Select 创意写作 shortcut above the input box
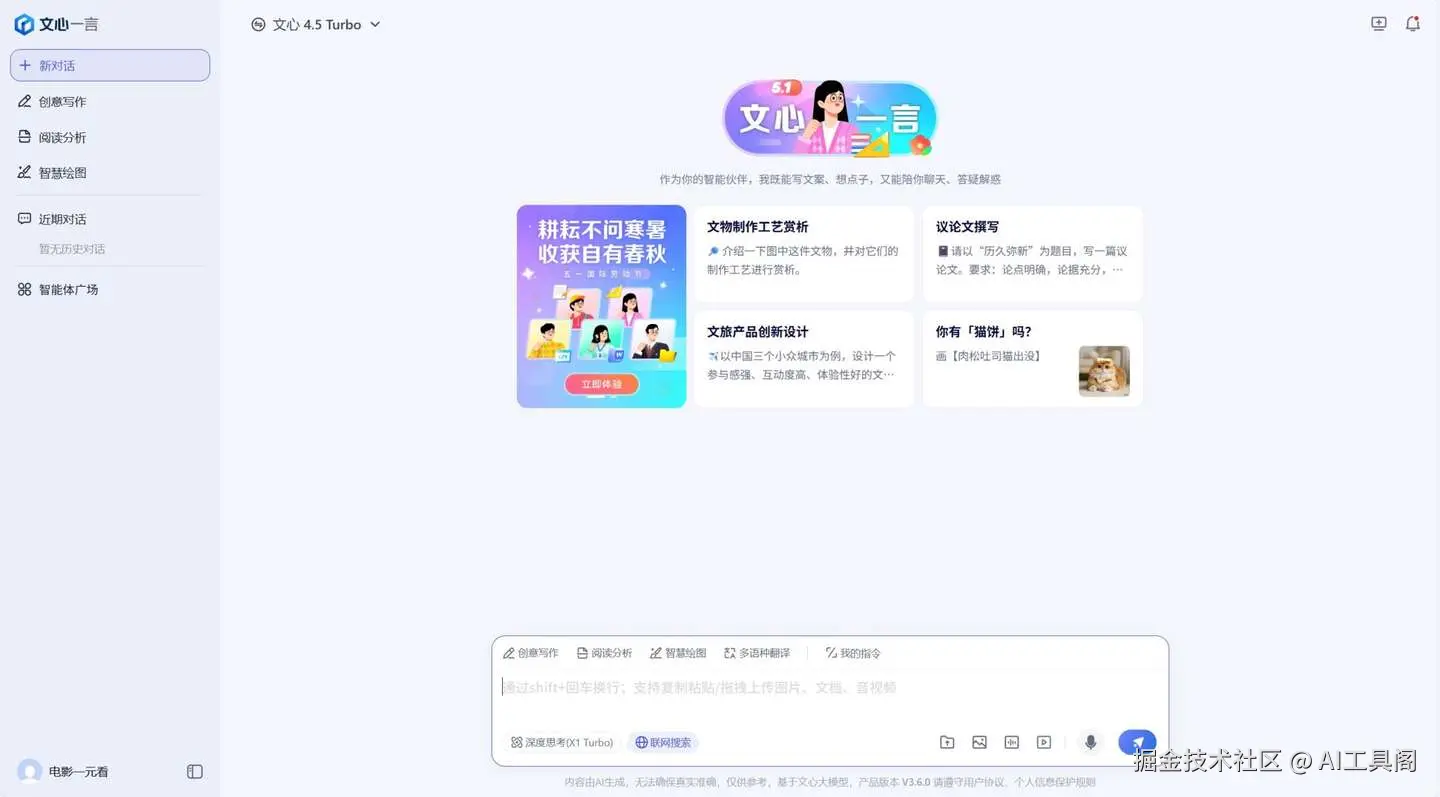 coord(531,653)
